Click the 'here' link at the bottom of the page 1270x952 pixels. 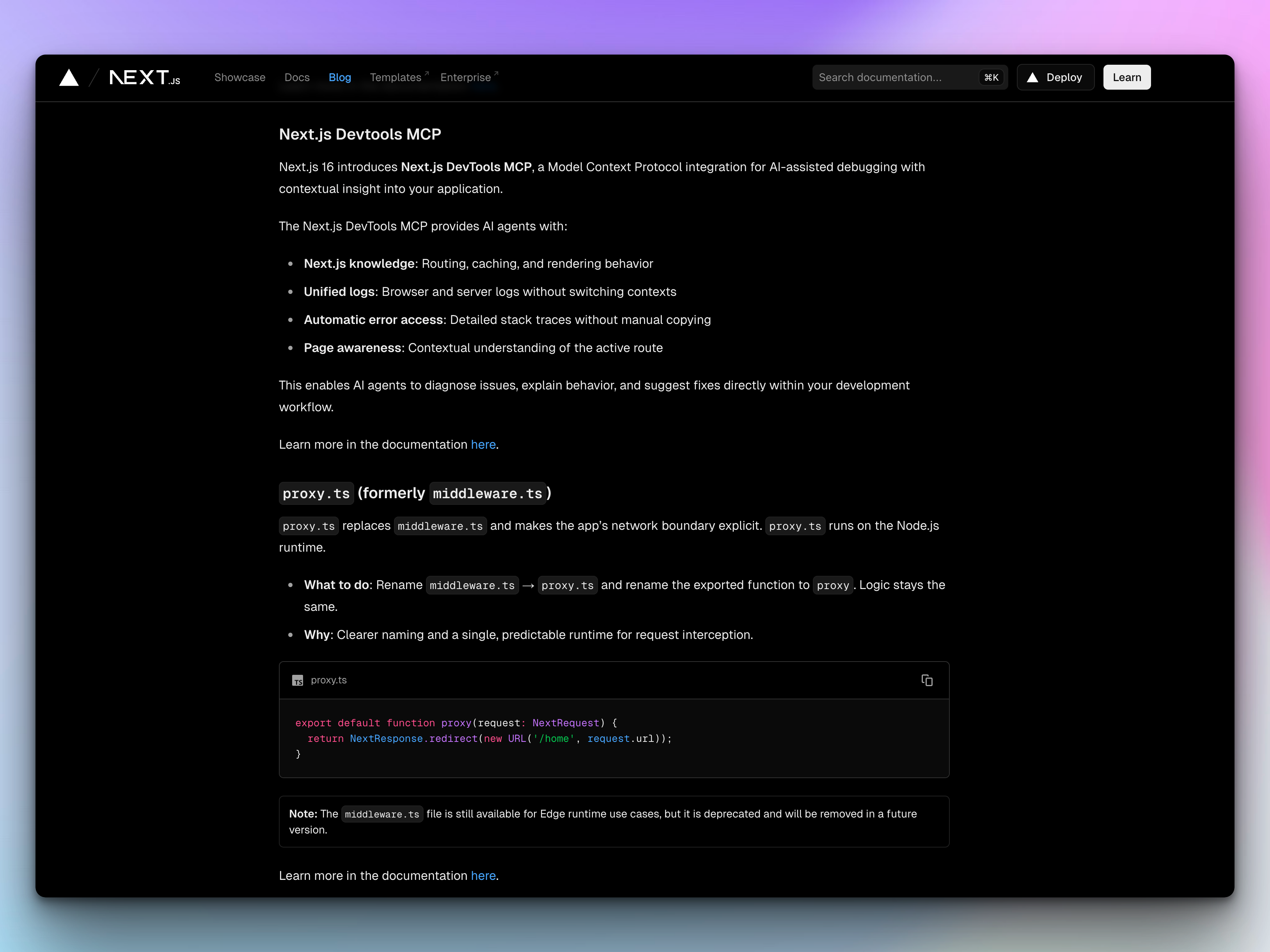[x=483, y=876]
